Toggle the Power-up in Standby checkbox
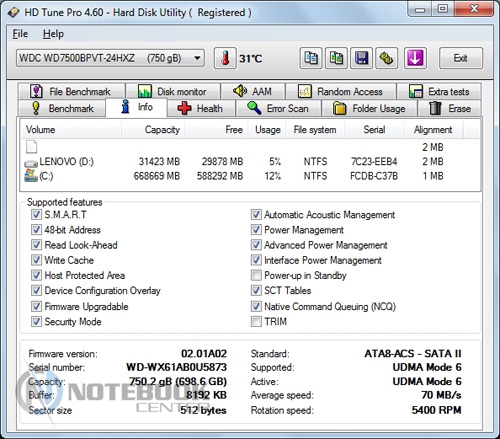 (x=256, y=275)
